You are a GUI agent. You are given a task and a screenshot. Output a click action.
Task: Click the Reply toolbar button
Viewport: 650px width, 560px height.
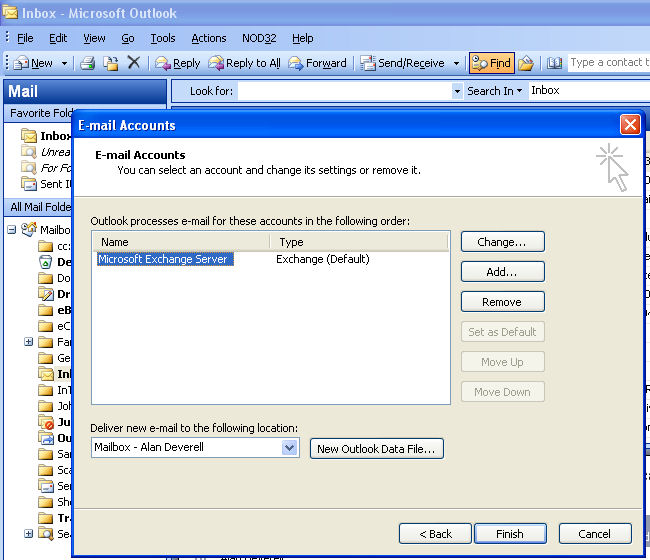(x=177, y=63)
